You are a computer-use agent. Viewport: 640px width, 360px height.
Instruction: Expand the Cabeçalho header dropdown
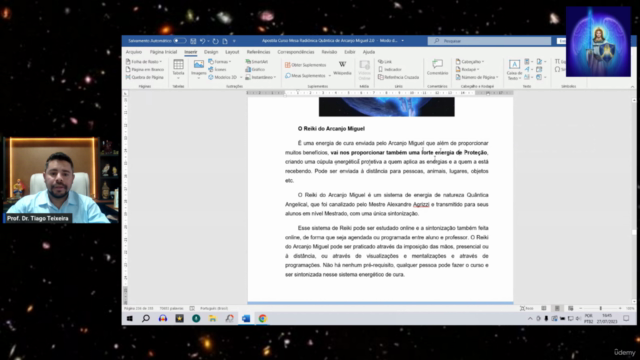click(470, 62)
